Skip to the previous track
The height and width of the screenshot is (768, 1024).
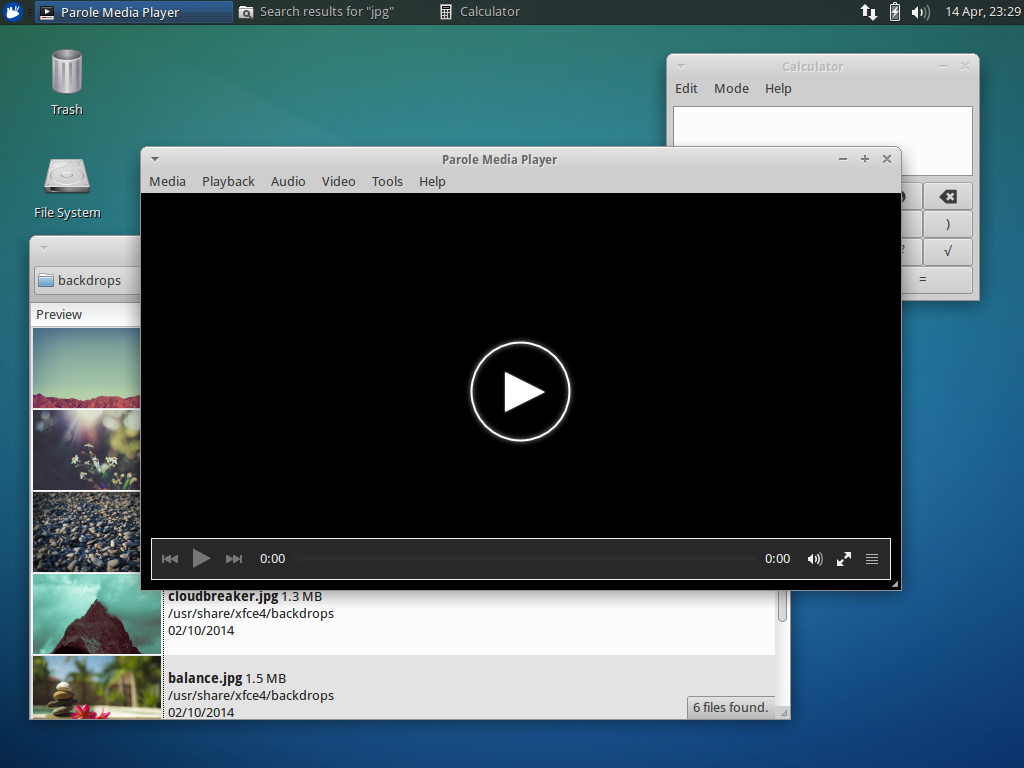pos(170,559)
